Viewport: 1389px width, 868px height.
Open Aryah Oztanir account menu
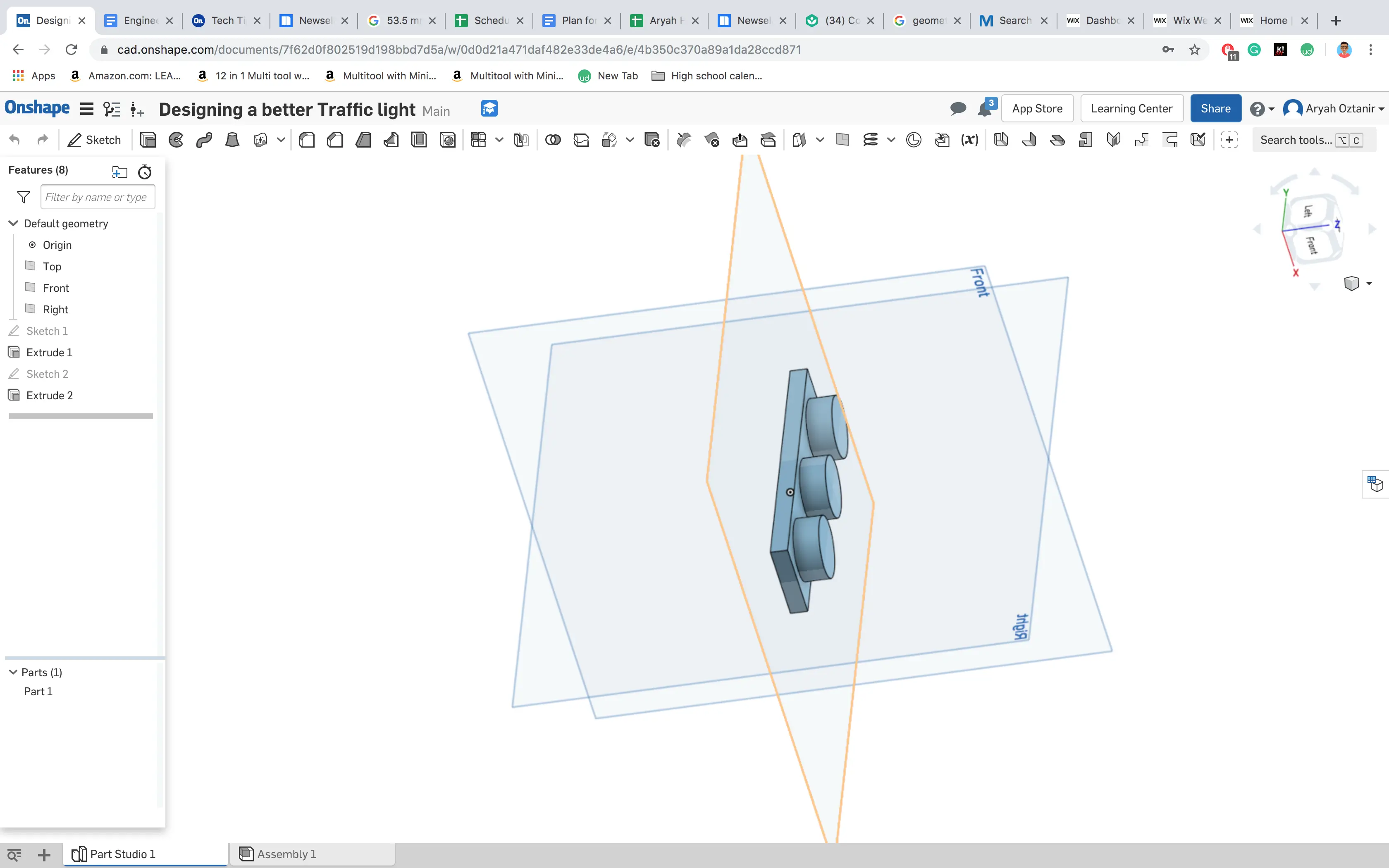point(1334,108)
